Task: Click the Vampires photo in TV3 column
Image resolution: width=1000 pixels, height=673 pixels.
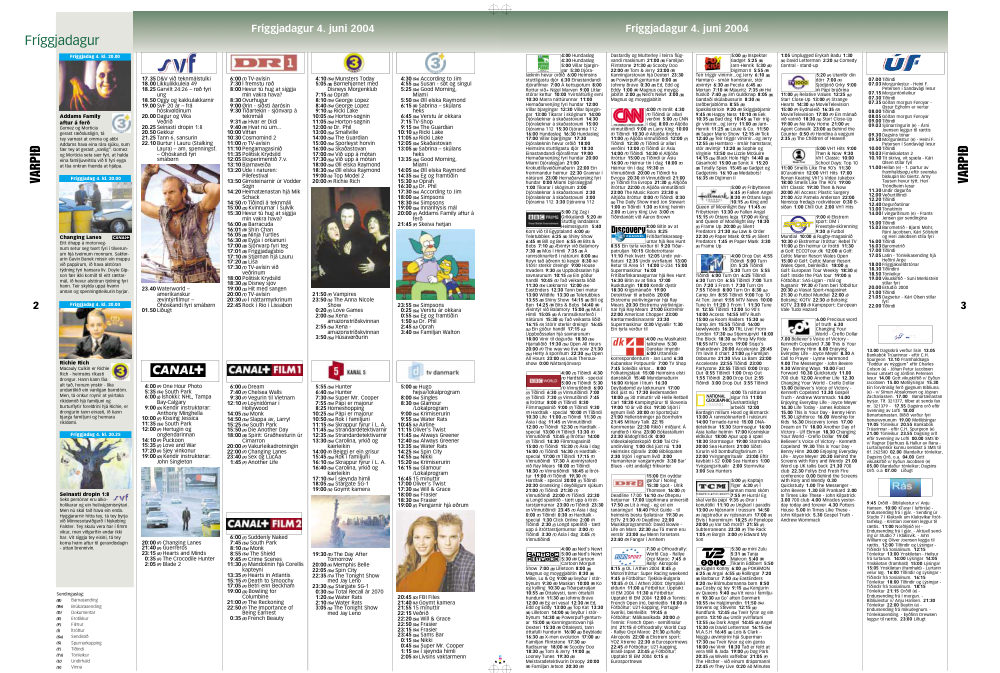Action: 350,238
